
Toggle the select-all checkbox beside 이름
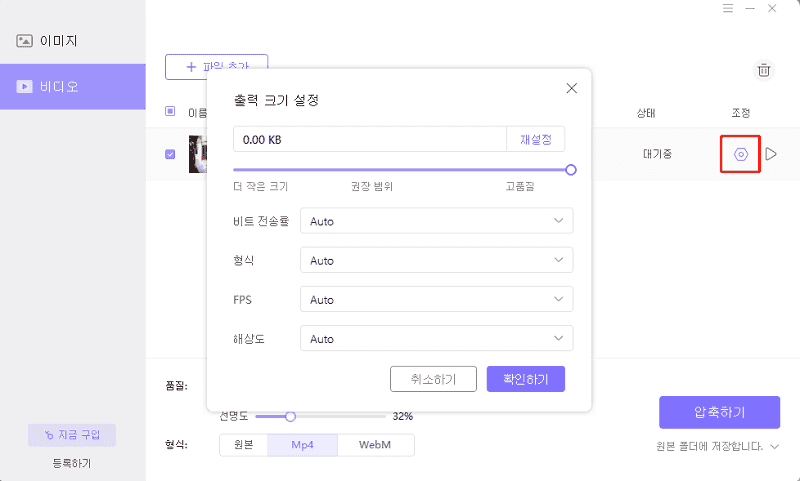pyautogui.click(x=170, y=111)
